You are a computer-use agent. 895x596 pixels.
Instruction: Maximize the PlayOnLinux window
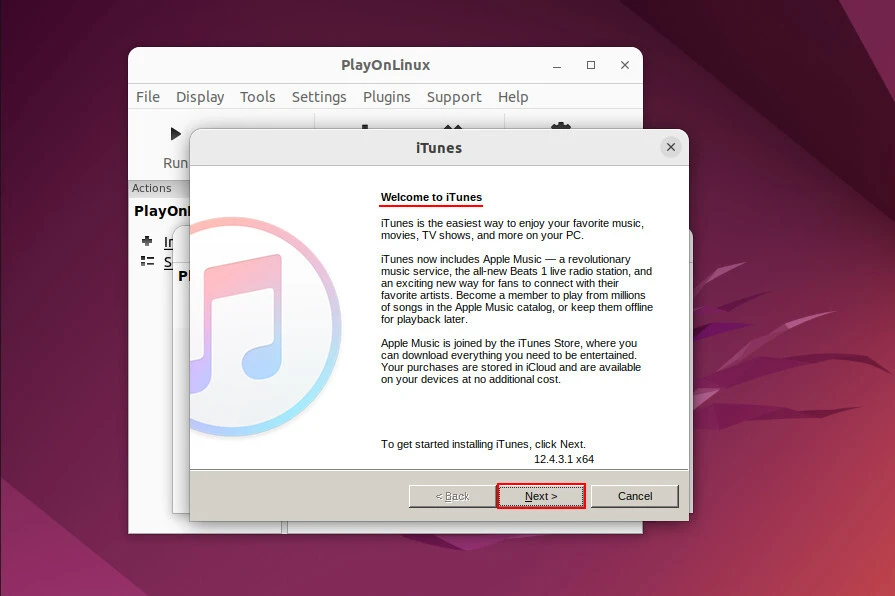[x=591, y=65]
